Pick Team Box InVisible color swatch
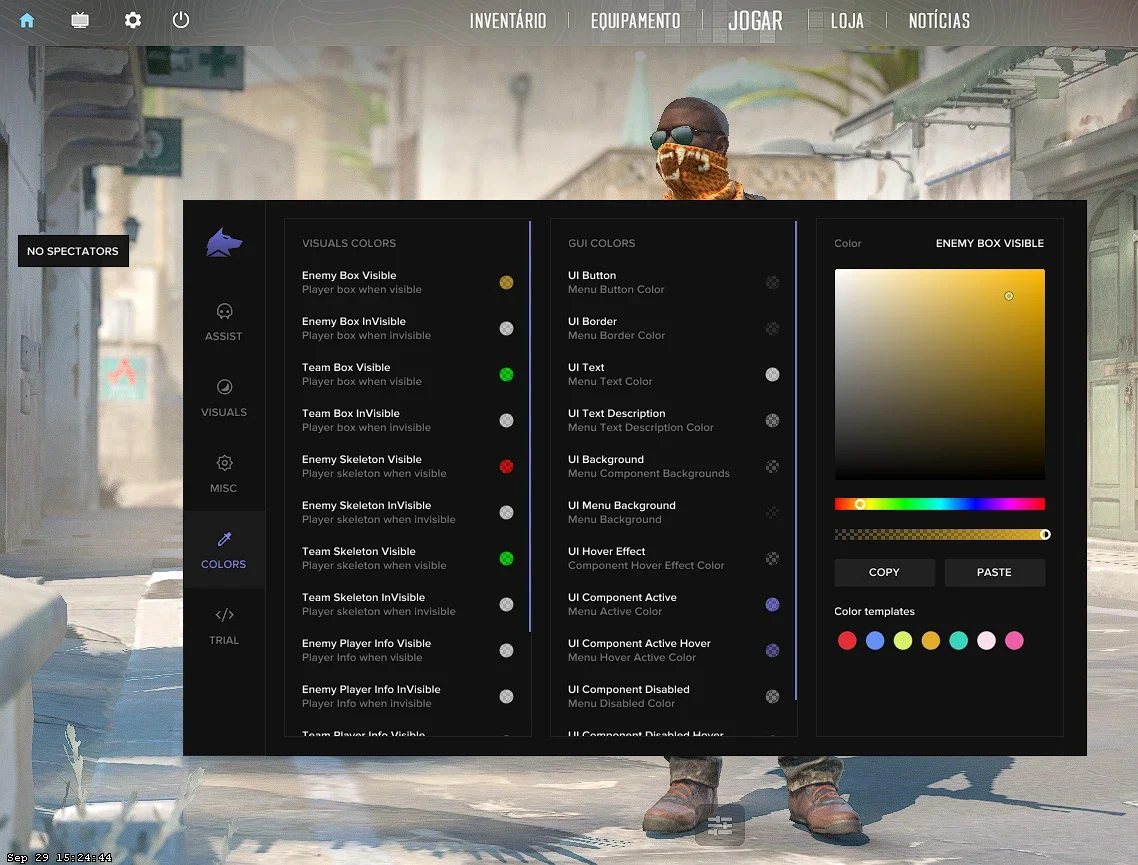Image resolution: width=1138 pixels, height=865 pixels. [507, 421]
